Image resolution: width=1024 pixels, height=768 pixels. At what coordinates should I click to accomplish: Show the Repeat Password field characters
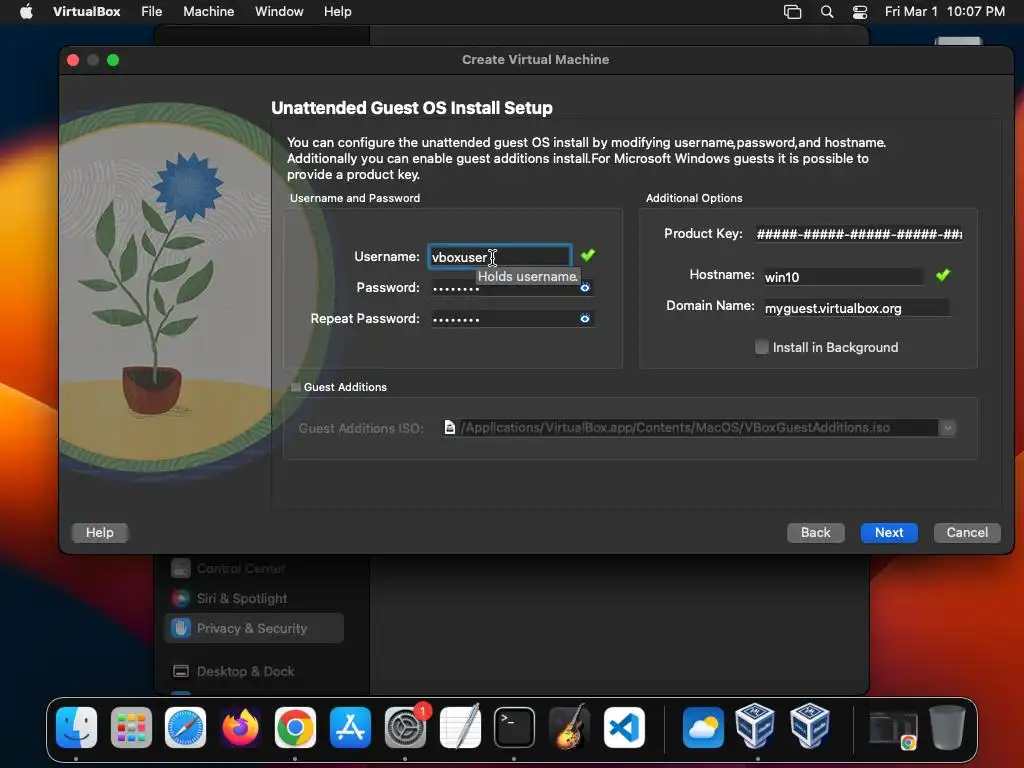(x=584, y=318)
